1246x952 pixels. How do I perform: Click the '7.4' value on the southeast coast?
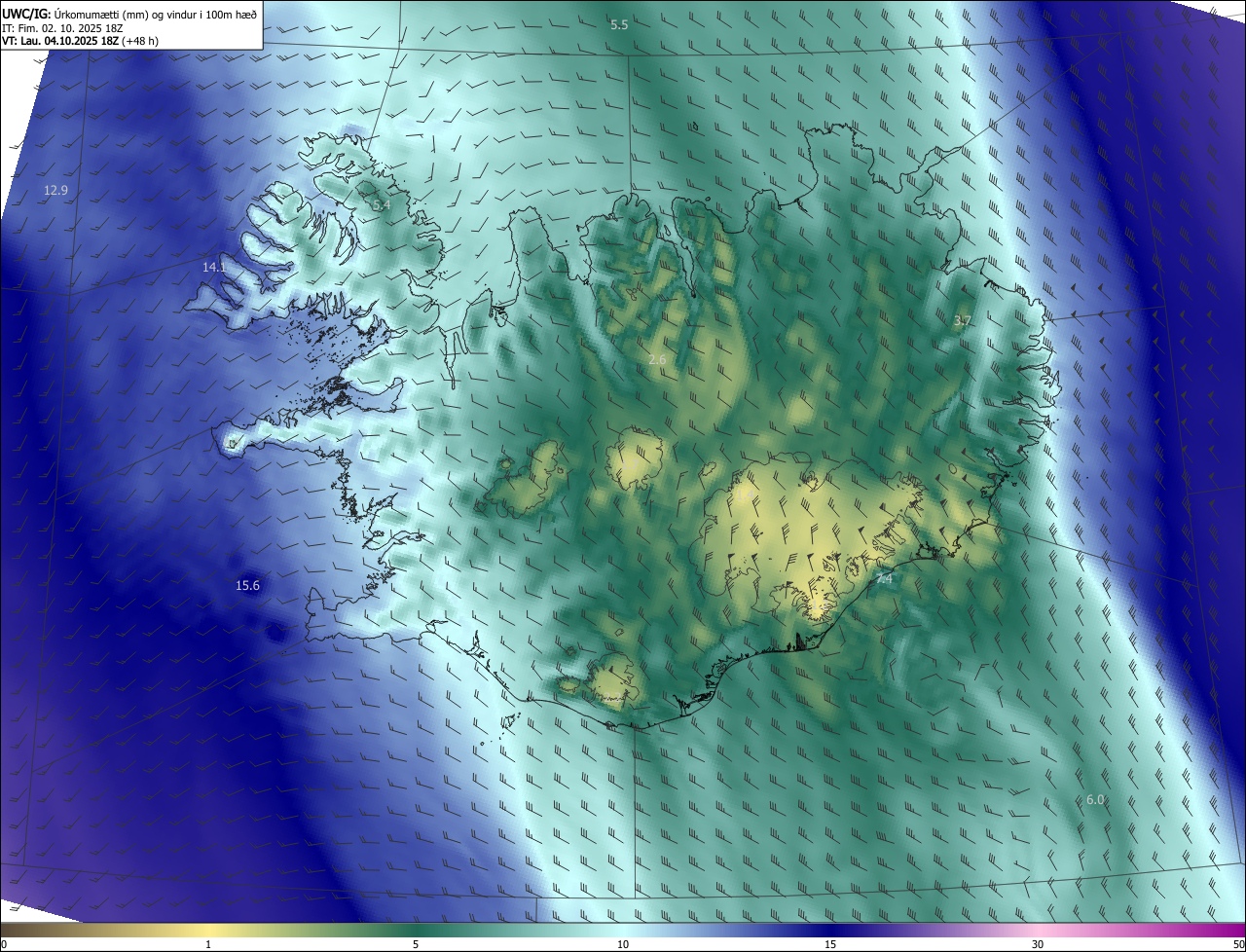point(884,579)
